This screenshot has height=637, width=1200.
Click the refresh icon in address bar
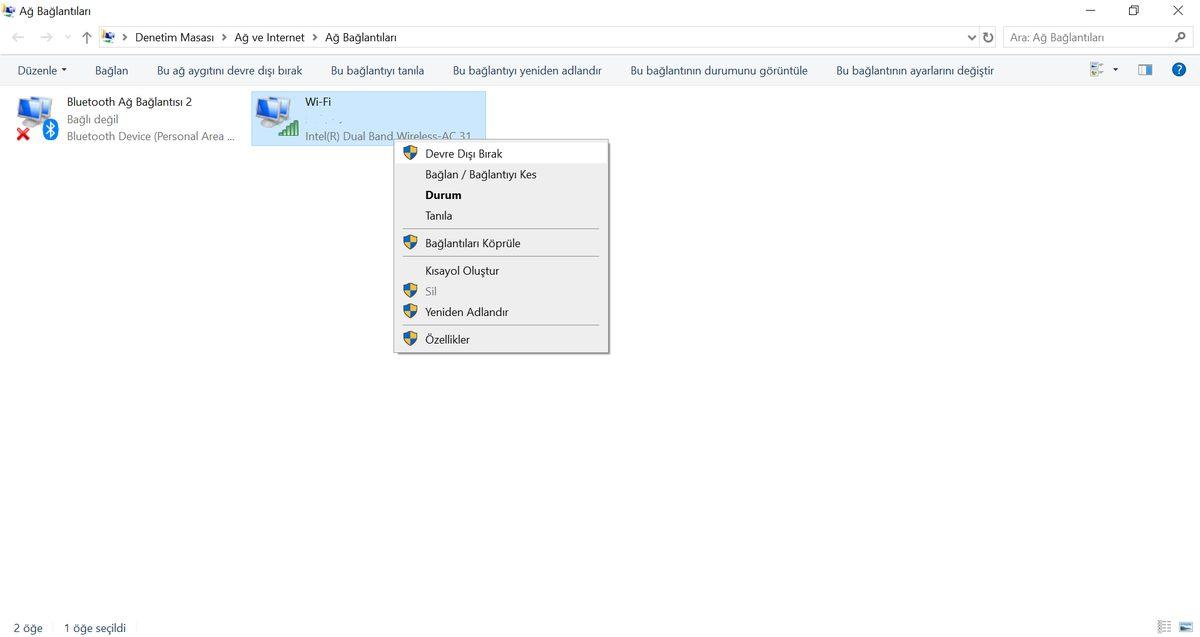(x=988, y=37)
